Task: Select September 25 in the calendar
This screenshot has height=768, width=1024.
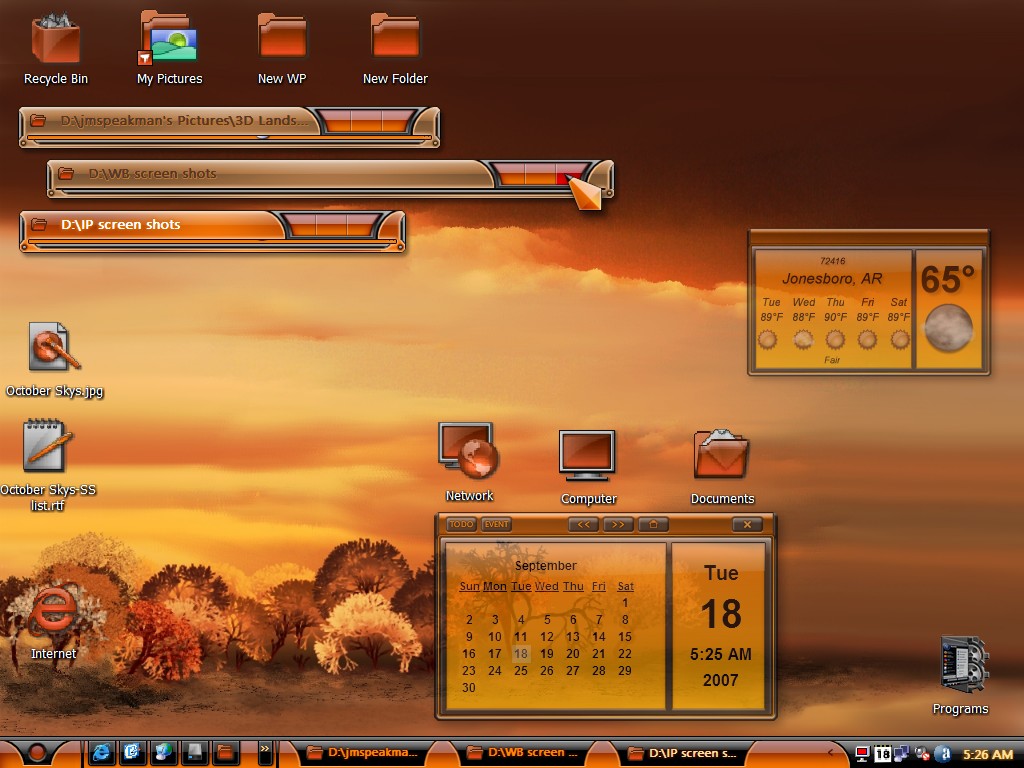Action: [x=520, y=671]
